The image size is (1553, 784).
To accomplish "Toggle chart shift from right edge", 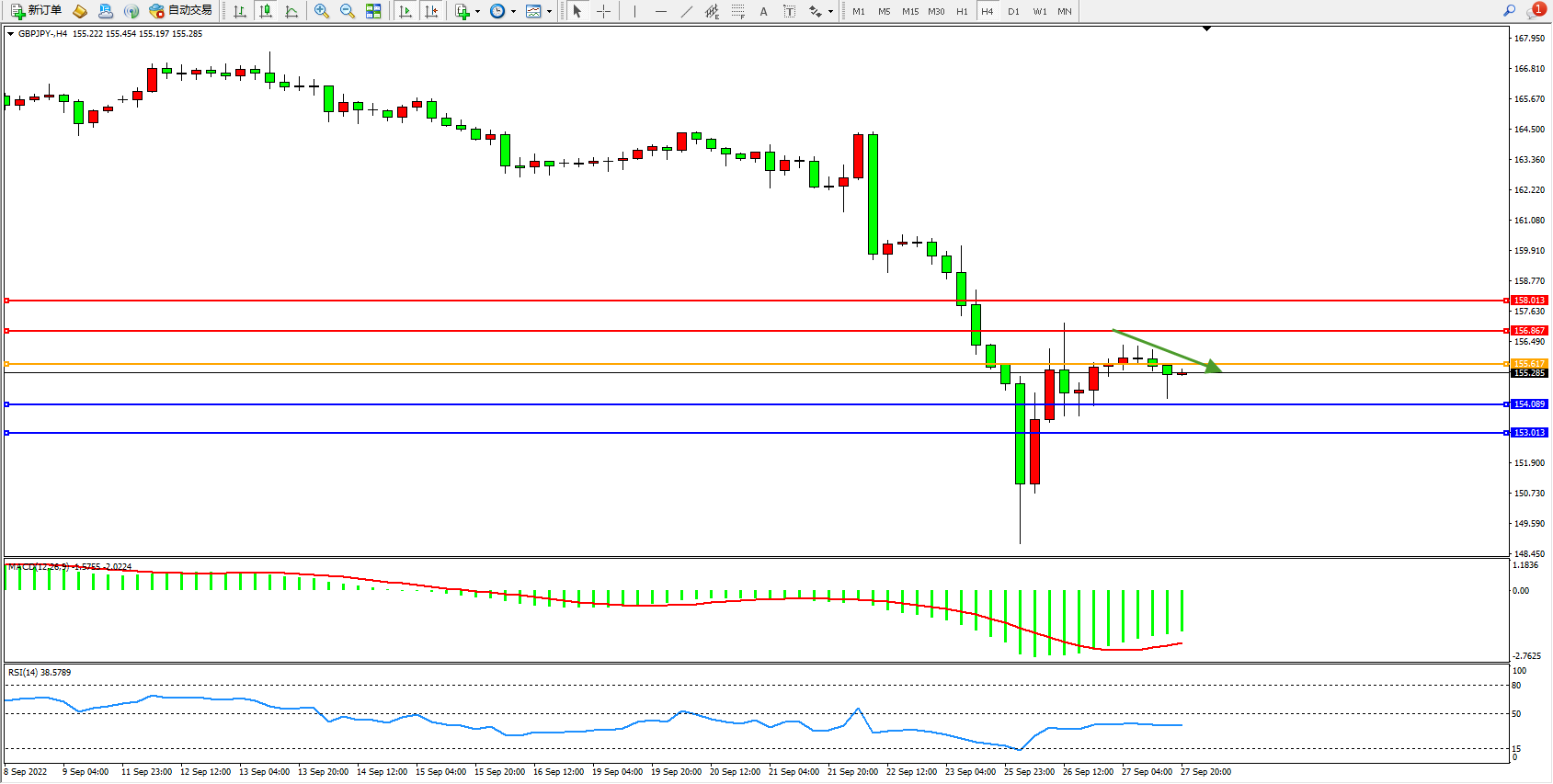I will [x=430, y=11].
